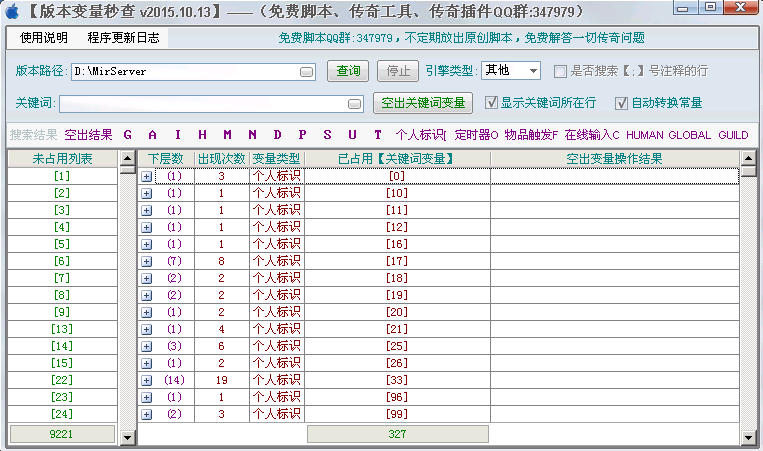Click the 查询 query button
This screenshot has width=763, height=451.
tap(348, 71)
